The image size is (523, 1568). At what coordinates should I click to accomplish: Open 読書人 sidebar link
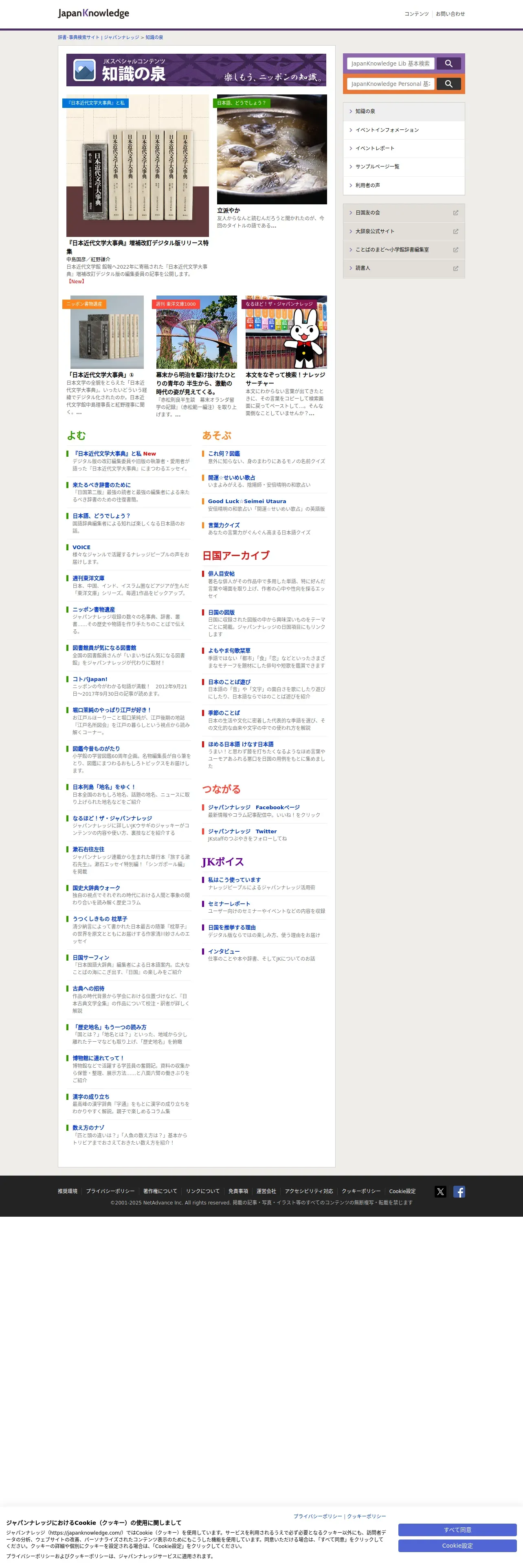pyautogui.click(x=404, y=268)
